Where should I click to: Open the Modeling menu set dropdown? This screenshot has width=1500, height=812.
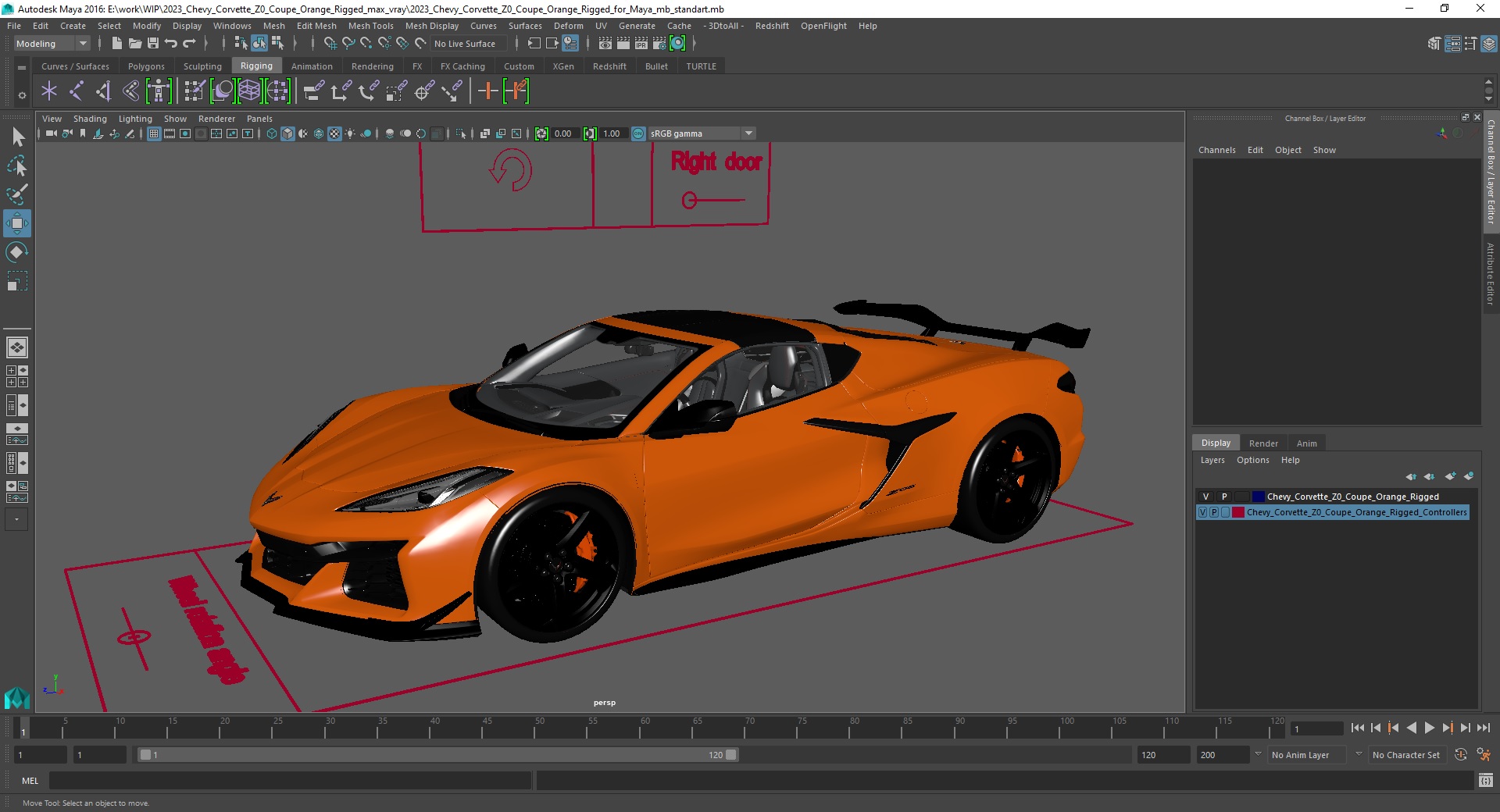(52, 44)
